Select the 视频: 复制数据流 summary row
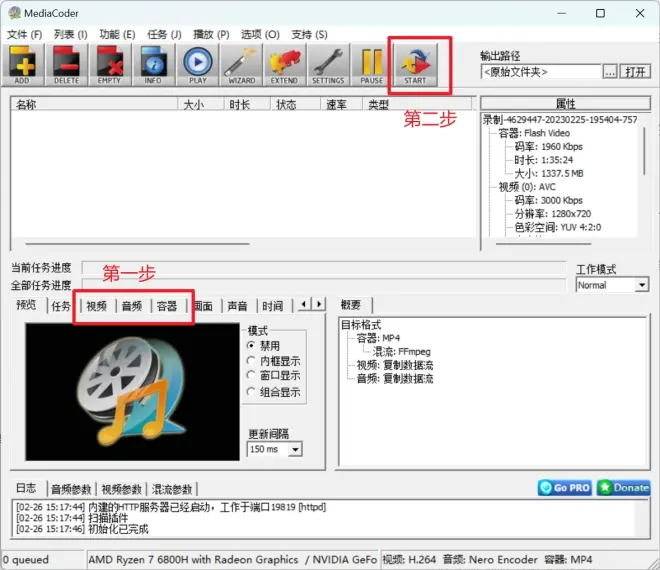Image resolution: width=660 pixels, height=570 pixels. tap(395, 365)
